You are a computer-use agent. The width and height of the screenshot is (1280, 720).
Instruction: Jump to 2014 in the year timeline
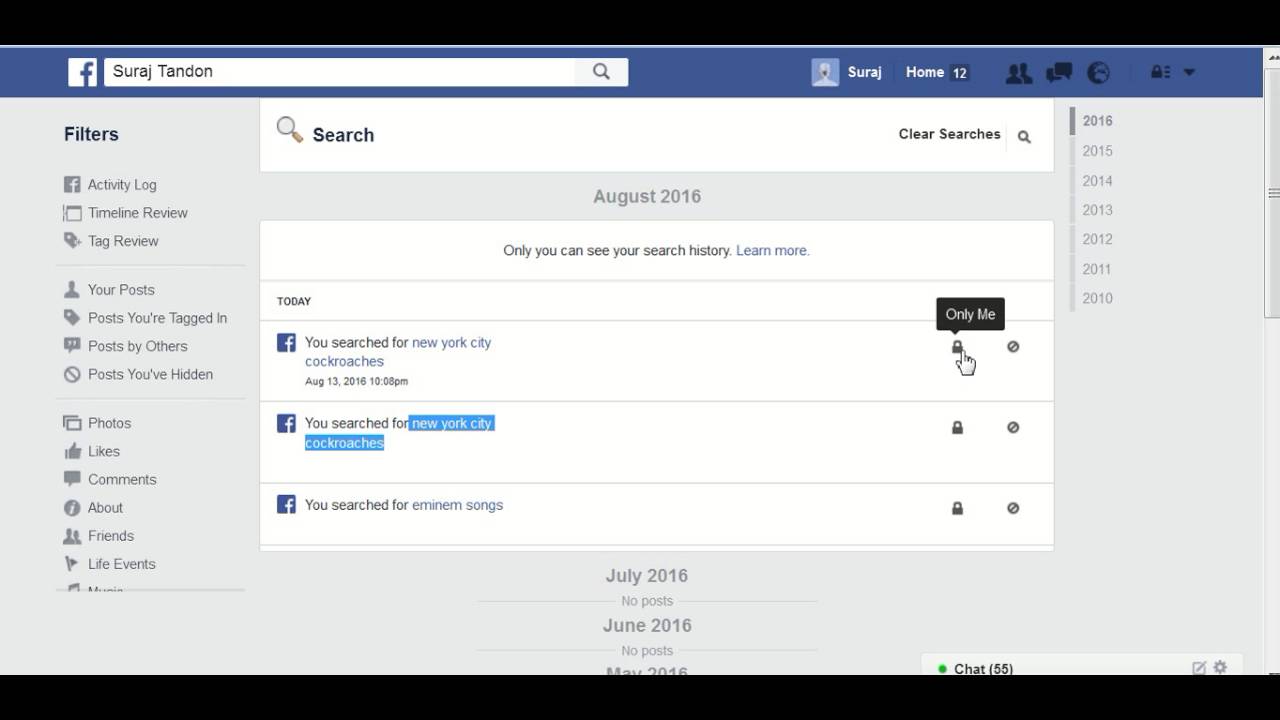click(1097, 181)
